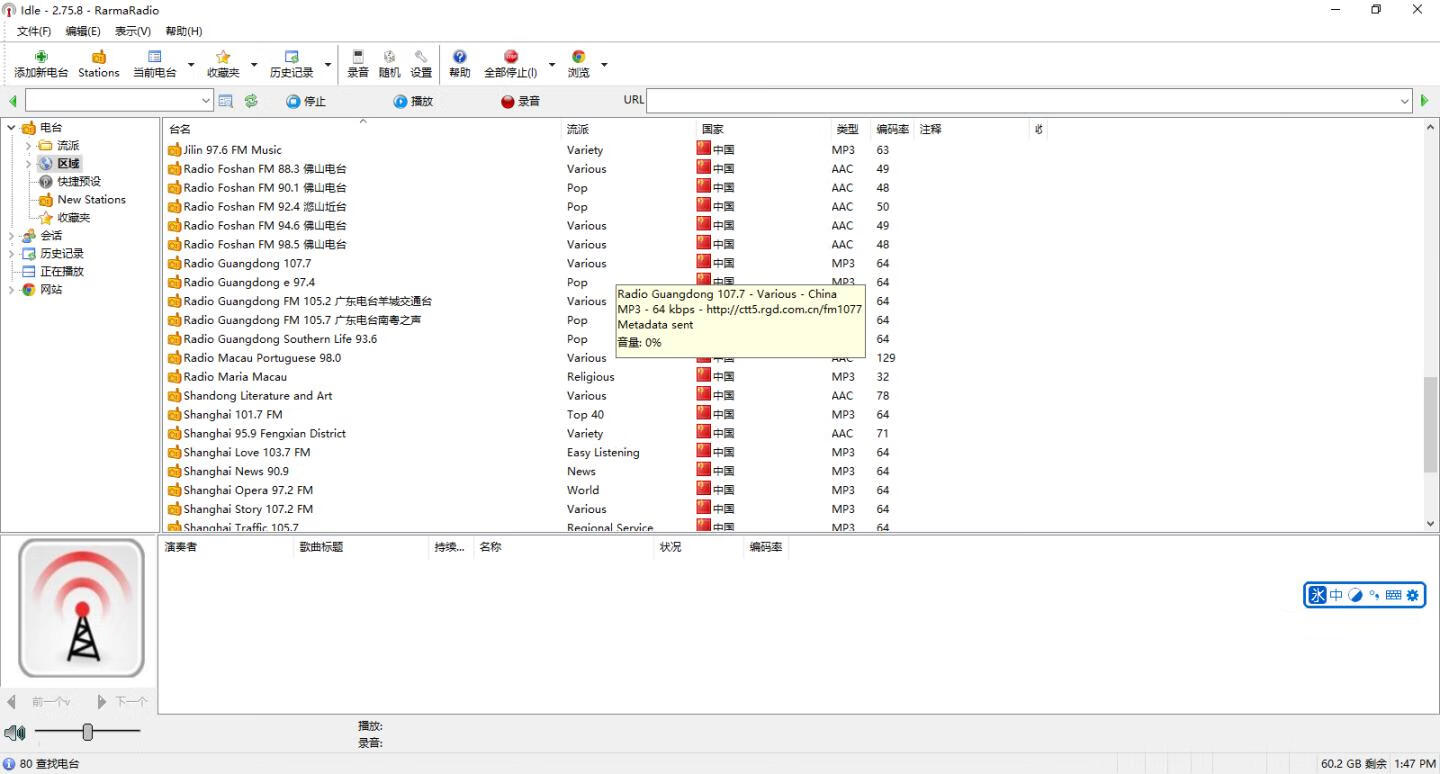Image resolution: width=1440 pixels, height=774 pixels.
Task: Collapse the 电台 tree root node
Action: 11,127
